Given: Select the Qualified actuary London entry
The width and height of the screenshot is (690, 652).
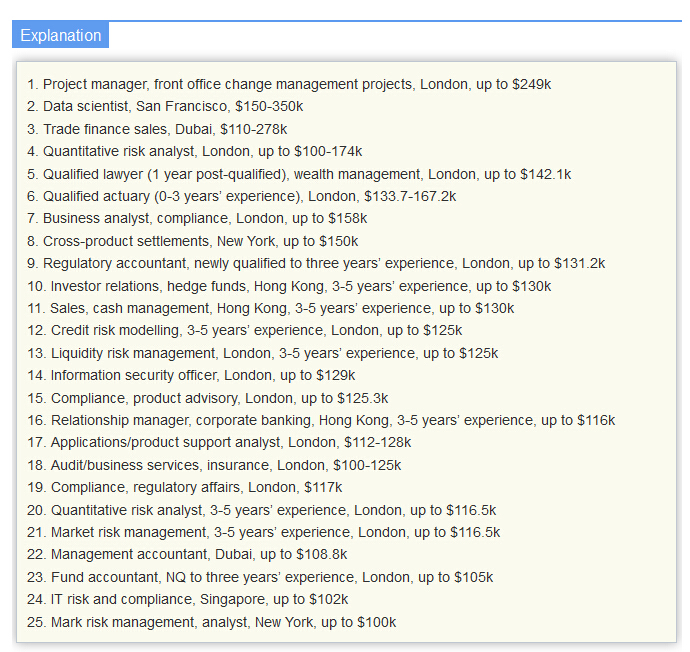Looking at the screenshot, I should 242,196.
